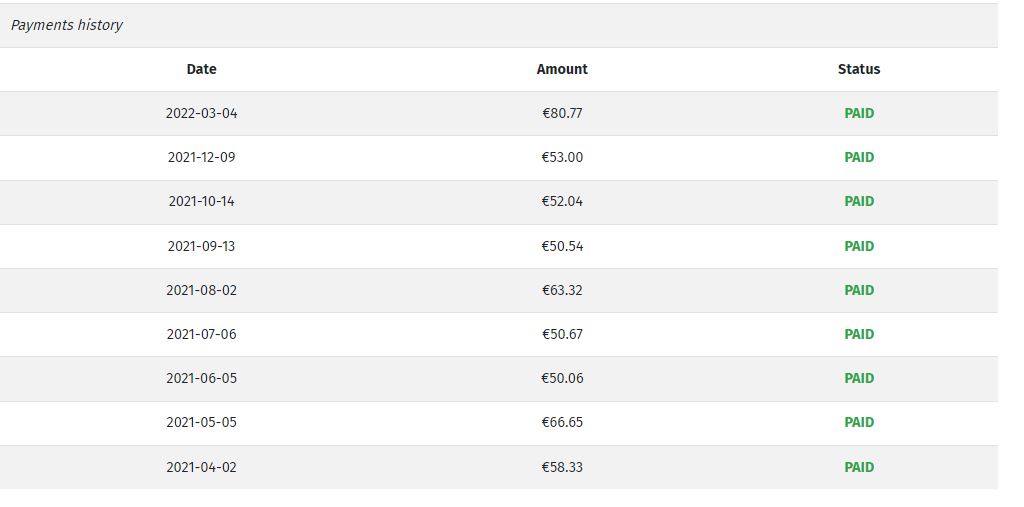Click PAID status for 2022-03-04 payment
1024x507 pixels.
point(859,113)
